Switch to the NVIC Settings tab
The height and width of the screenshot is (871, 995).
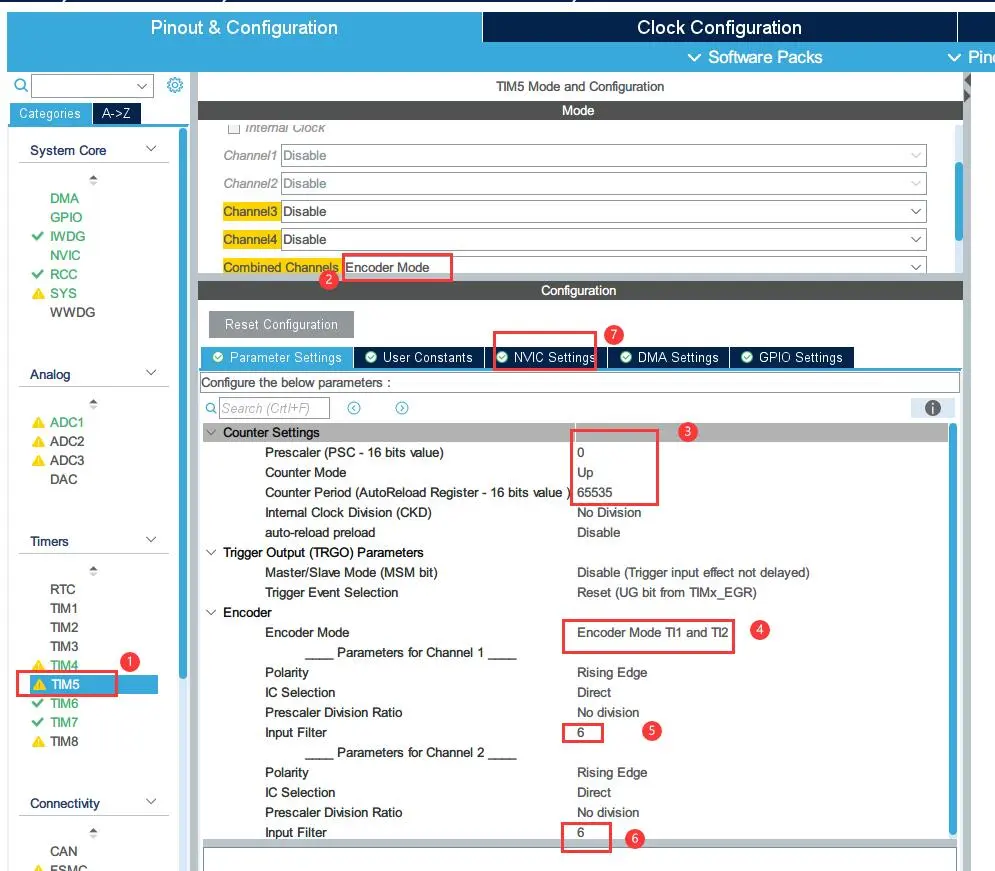[545, 357]
